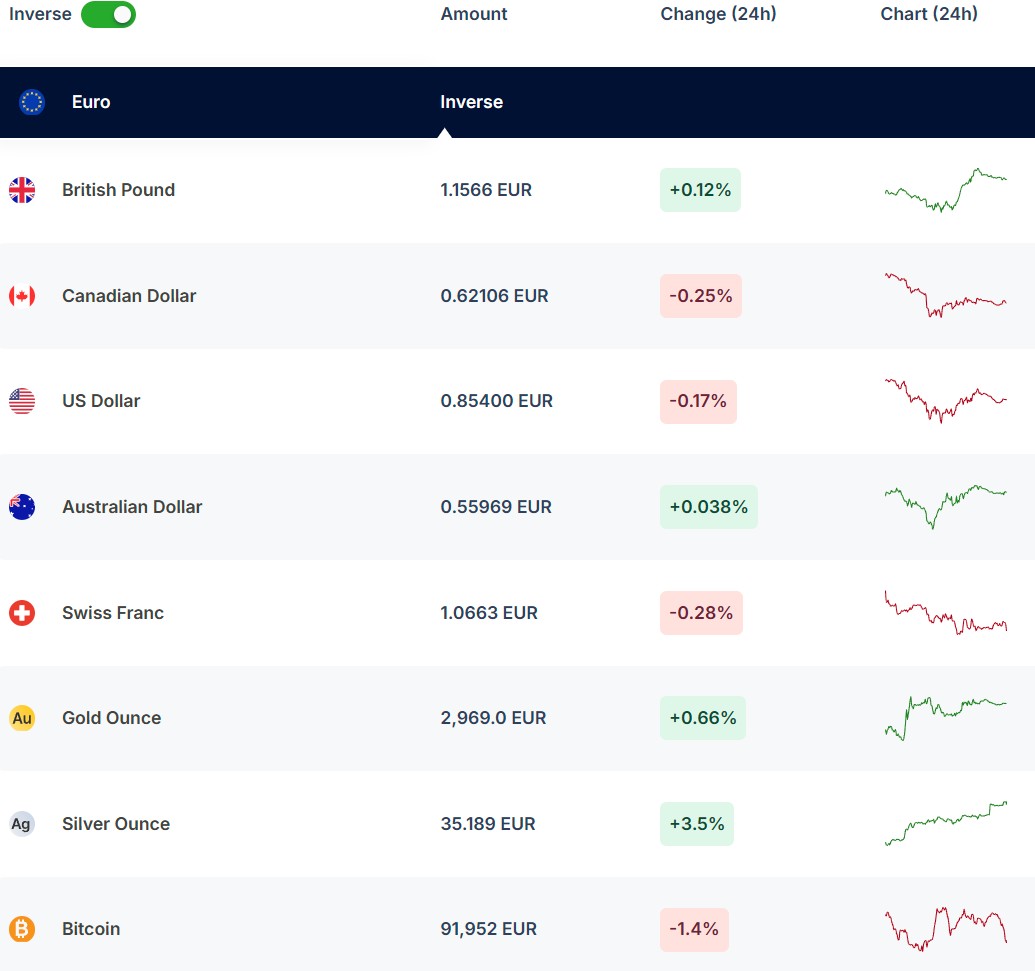Click the Silver Ounce Ag icon

[22, 824]
